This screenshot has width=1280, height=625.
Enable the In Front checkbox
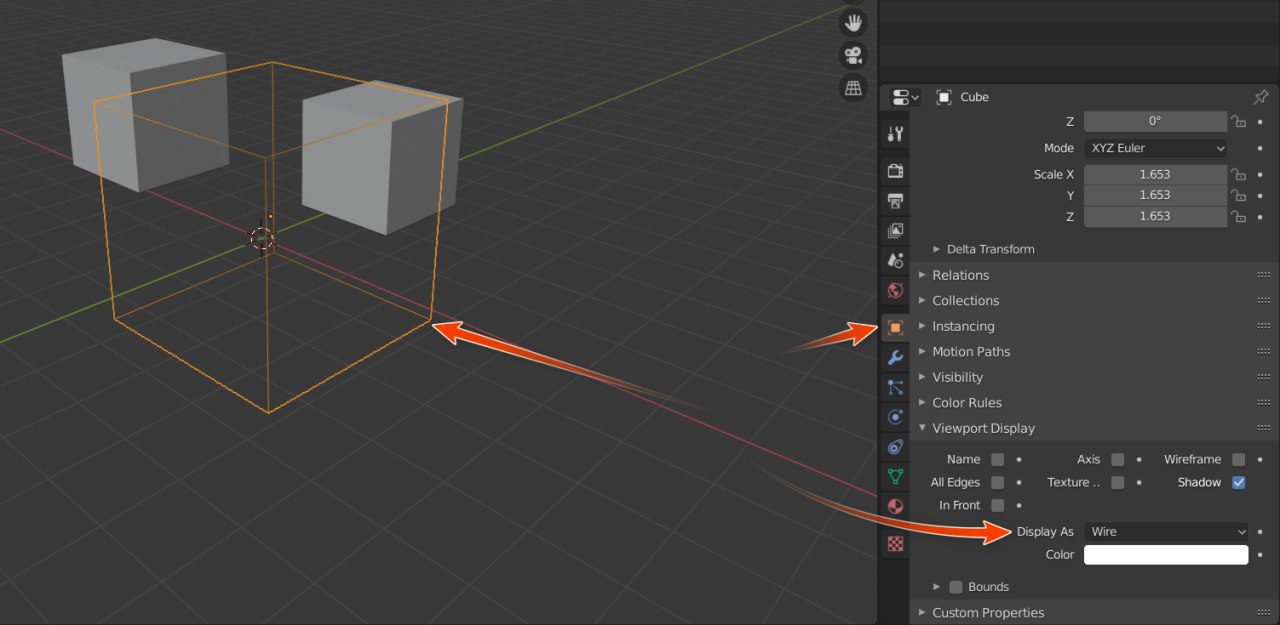997,506
